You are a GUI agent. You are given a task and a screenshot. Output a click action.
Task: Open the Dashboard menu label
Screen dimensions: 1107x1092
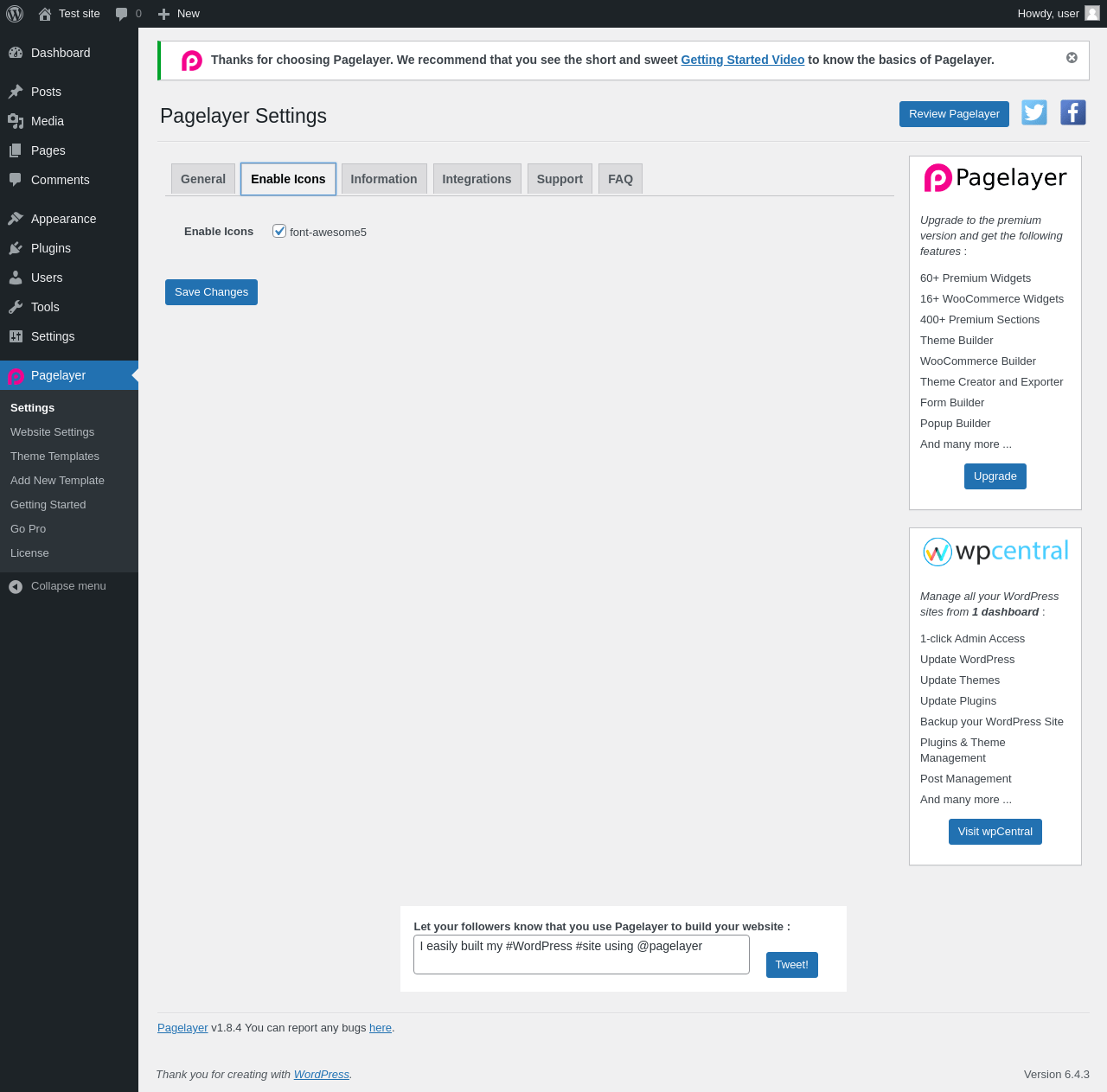(61, 53)
